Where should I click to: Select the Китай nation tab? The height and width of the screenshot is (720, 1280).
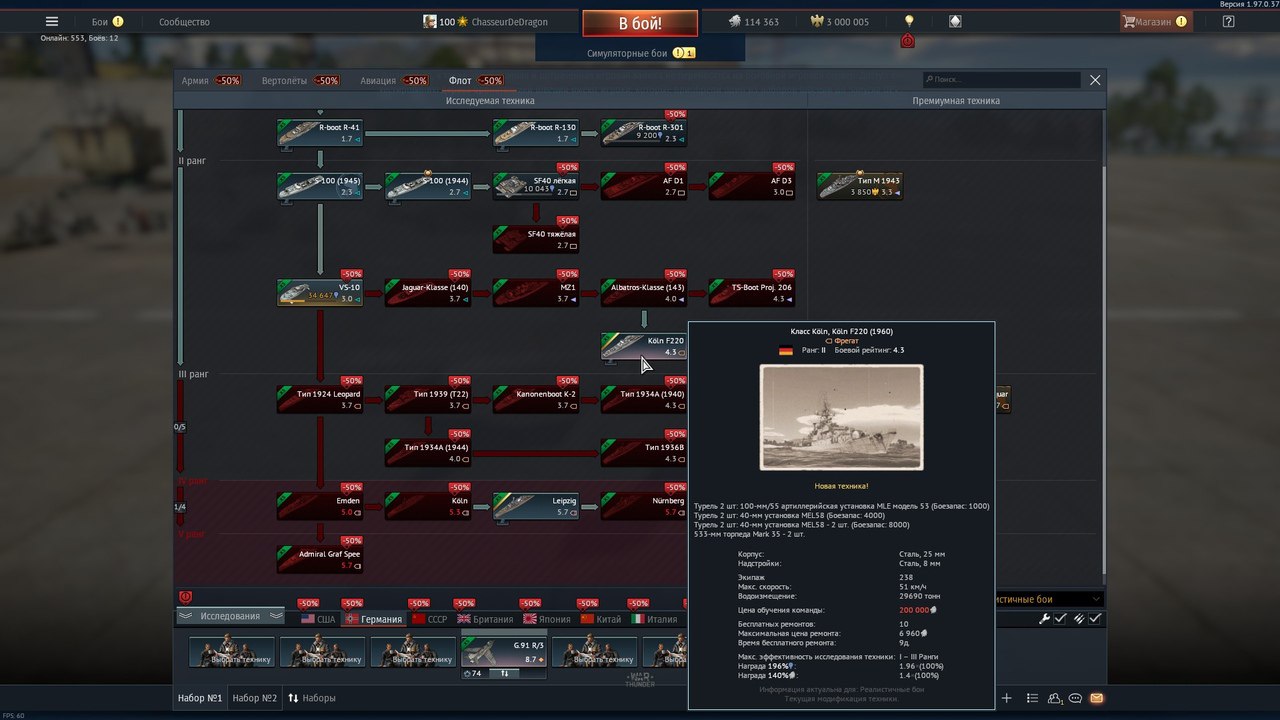[x=602, y=619]
